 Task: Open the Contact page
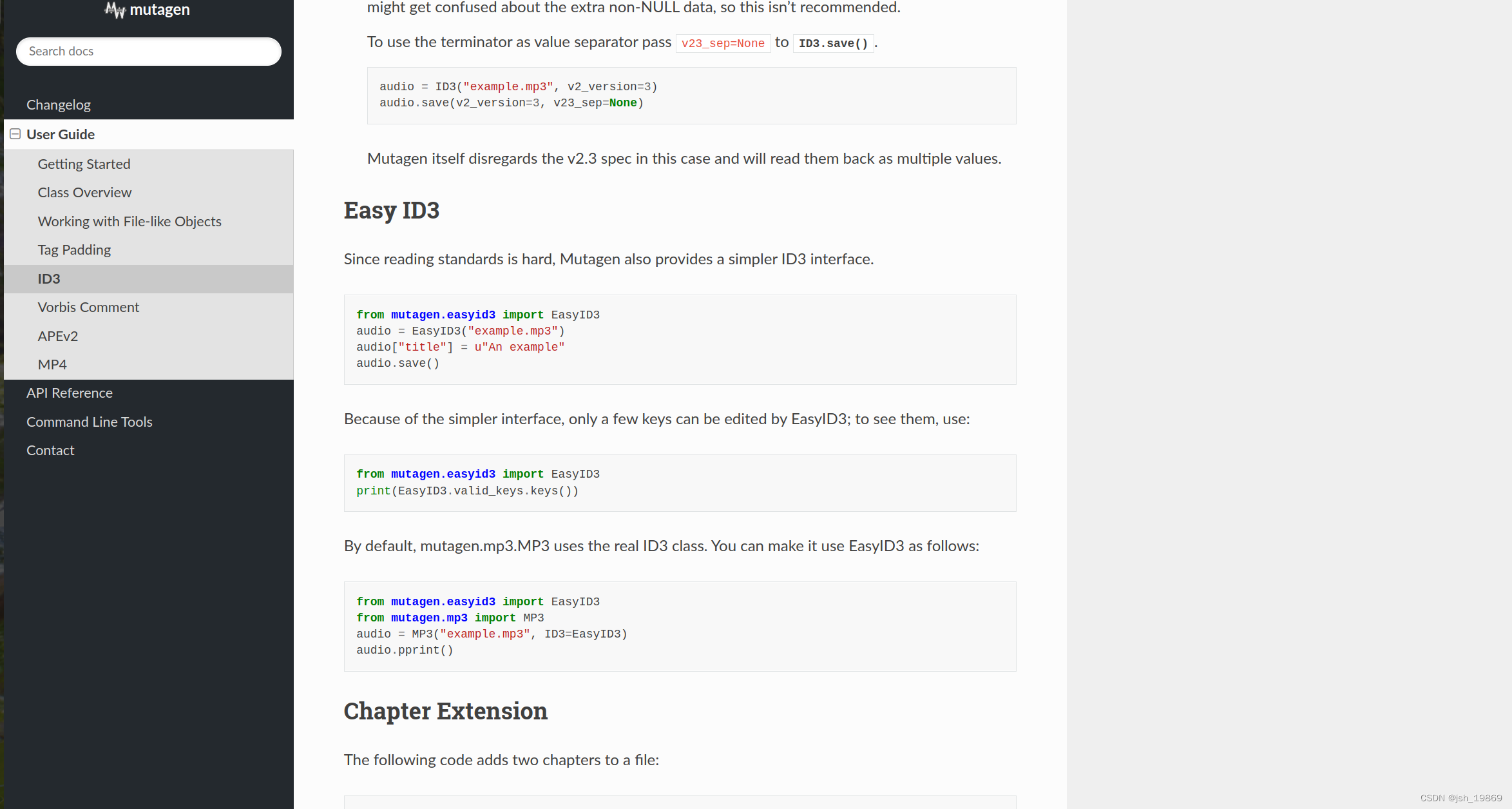click(50, 451)
